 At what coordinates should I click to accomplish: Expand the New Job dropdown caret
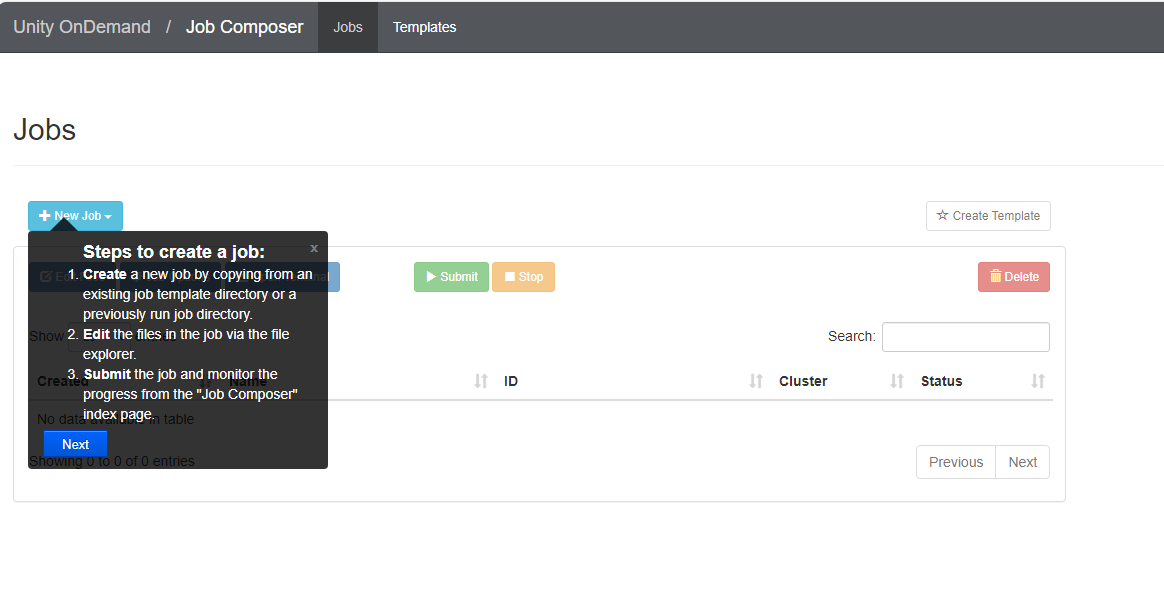point(108,217)
